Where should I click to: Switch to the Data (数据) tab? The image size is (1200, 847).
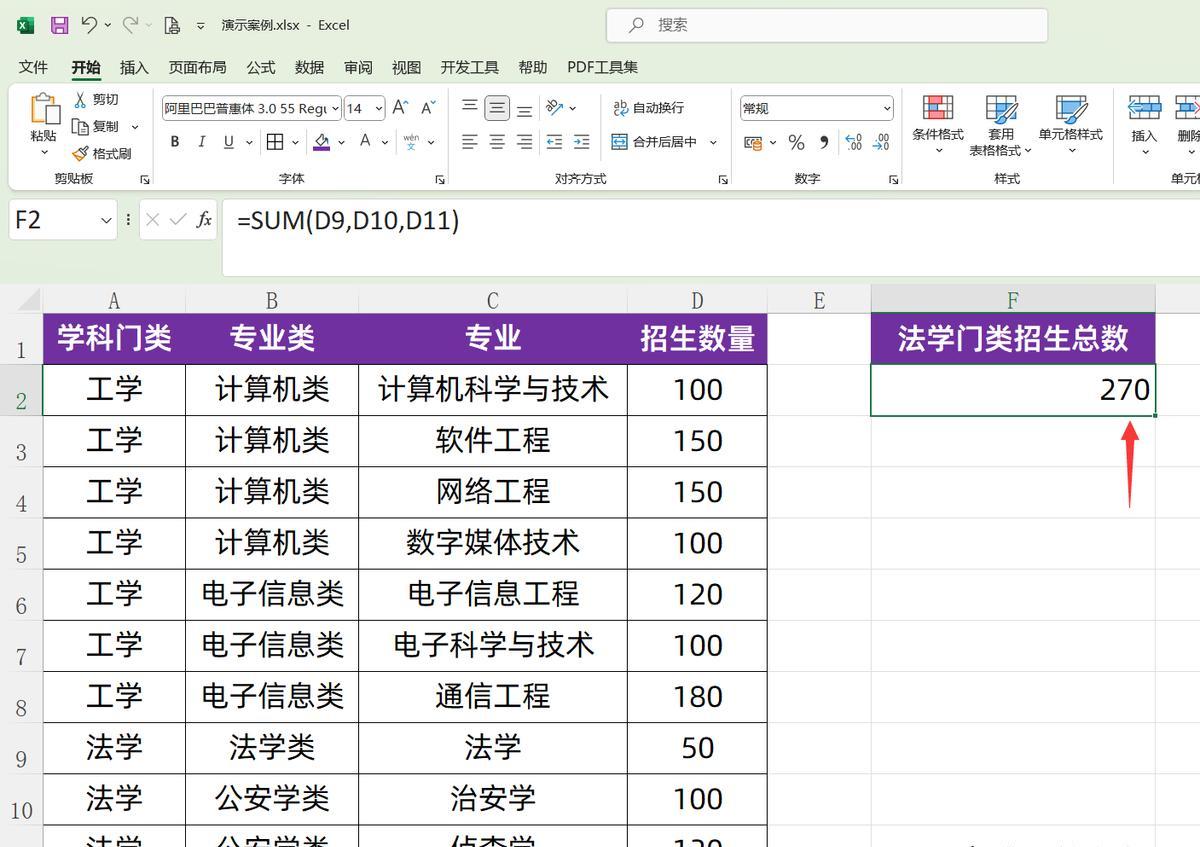(310, 67)
